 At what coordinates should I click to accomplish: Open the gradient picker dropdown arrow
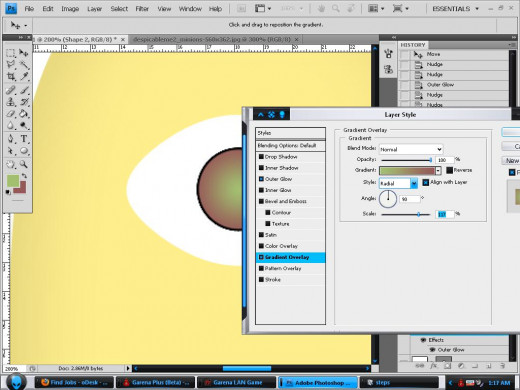coord(438,171)
